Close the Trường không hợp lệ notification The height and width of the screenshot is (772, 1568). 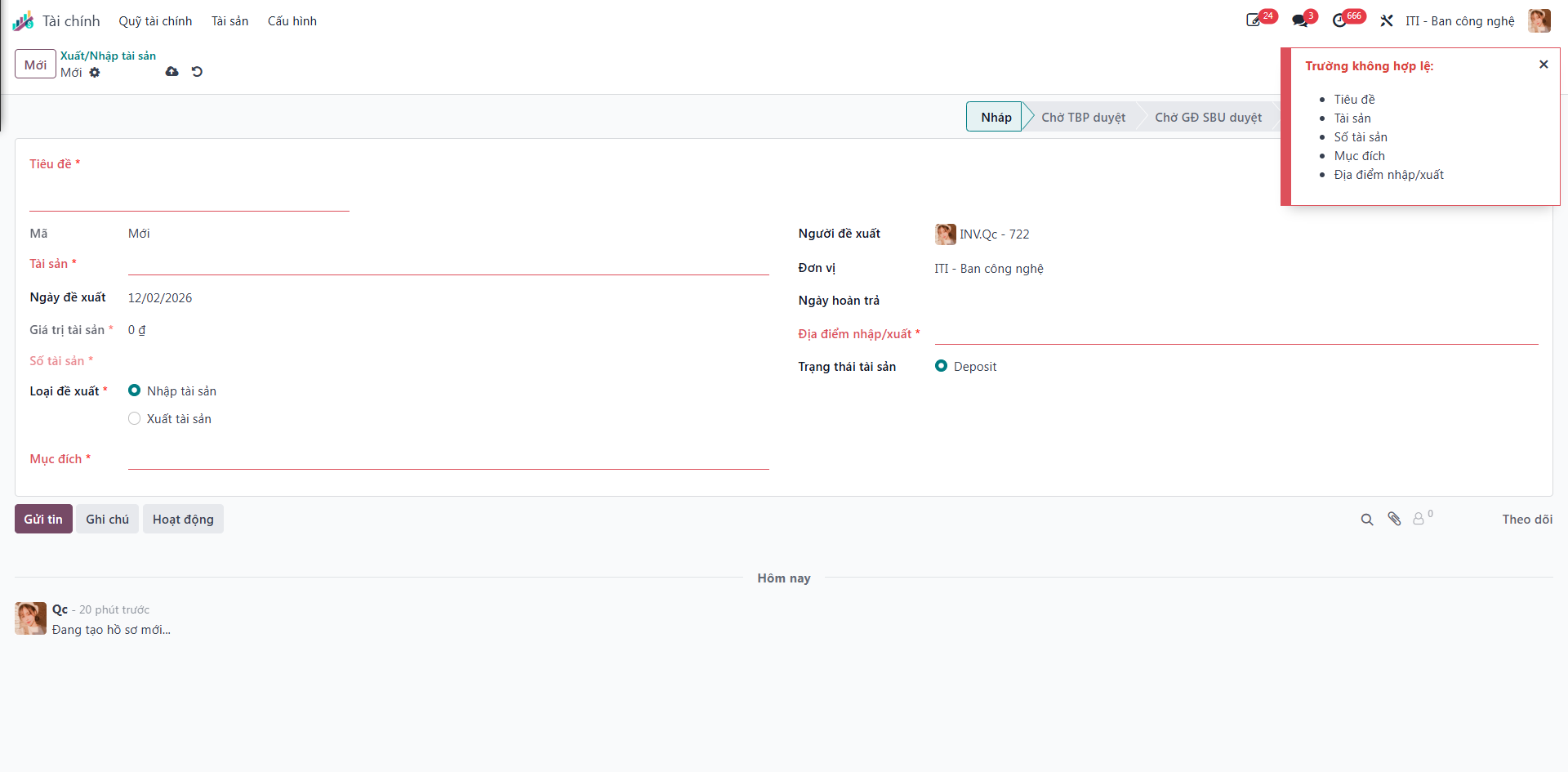(1543, 65)
